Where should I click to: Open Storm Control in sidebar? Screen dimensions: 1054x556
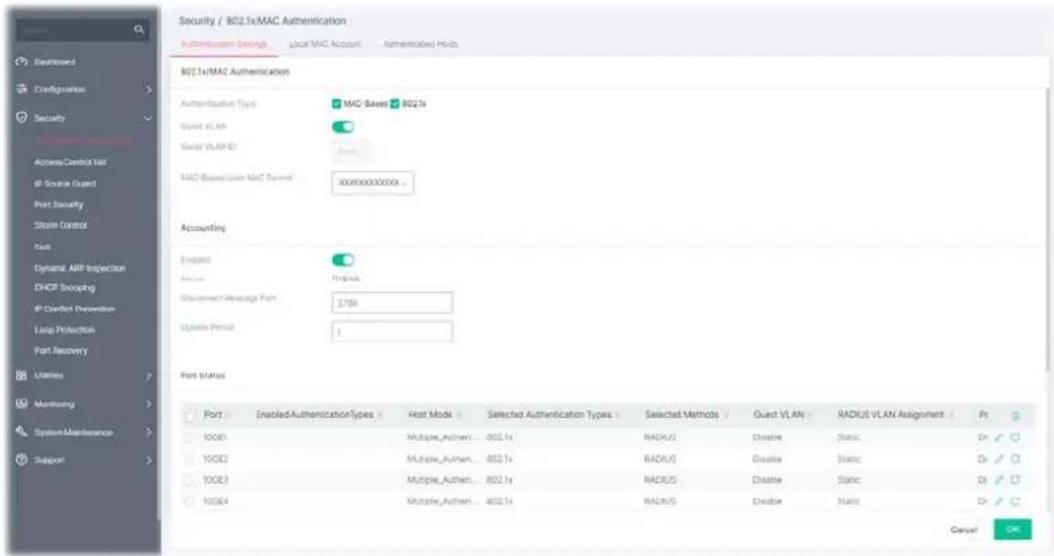click(60, 225)
